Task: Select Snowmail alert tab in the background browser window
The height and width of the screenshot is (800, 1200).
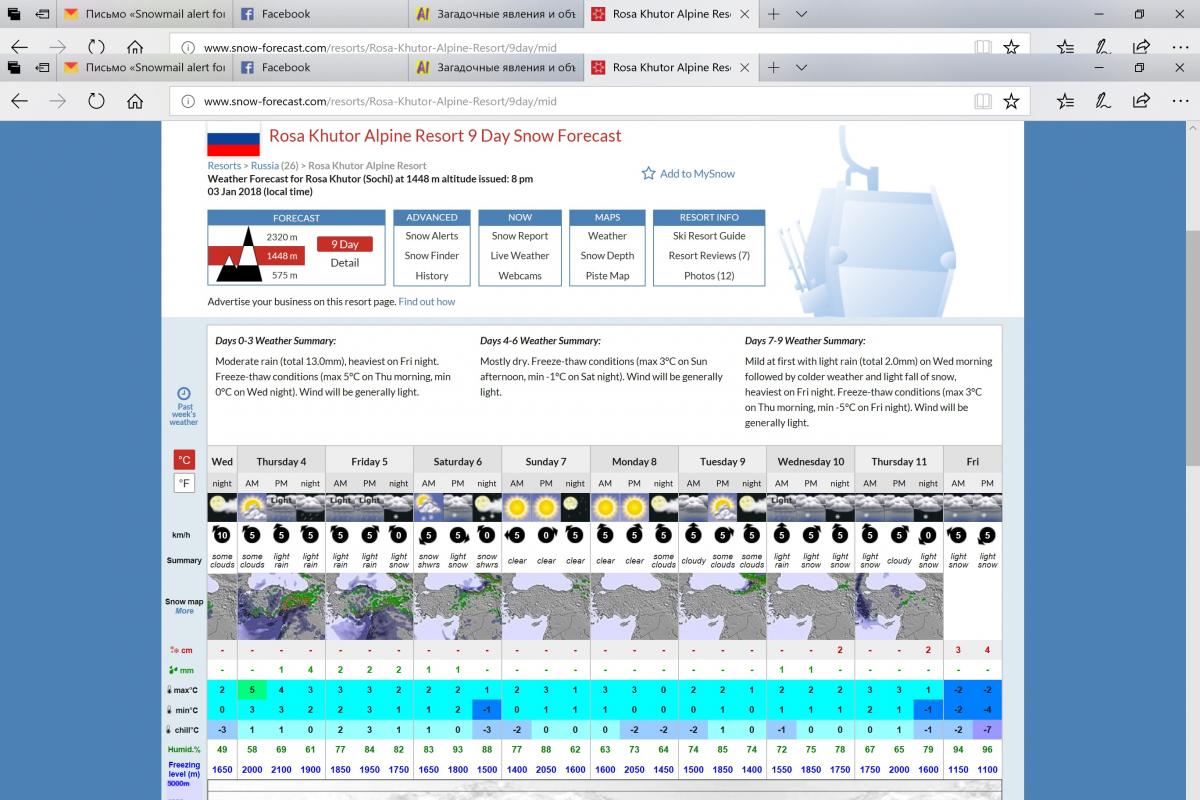Action: click(143, 14)
